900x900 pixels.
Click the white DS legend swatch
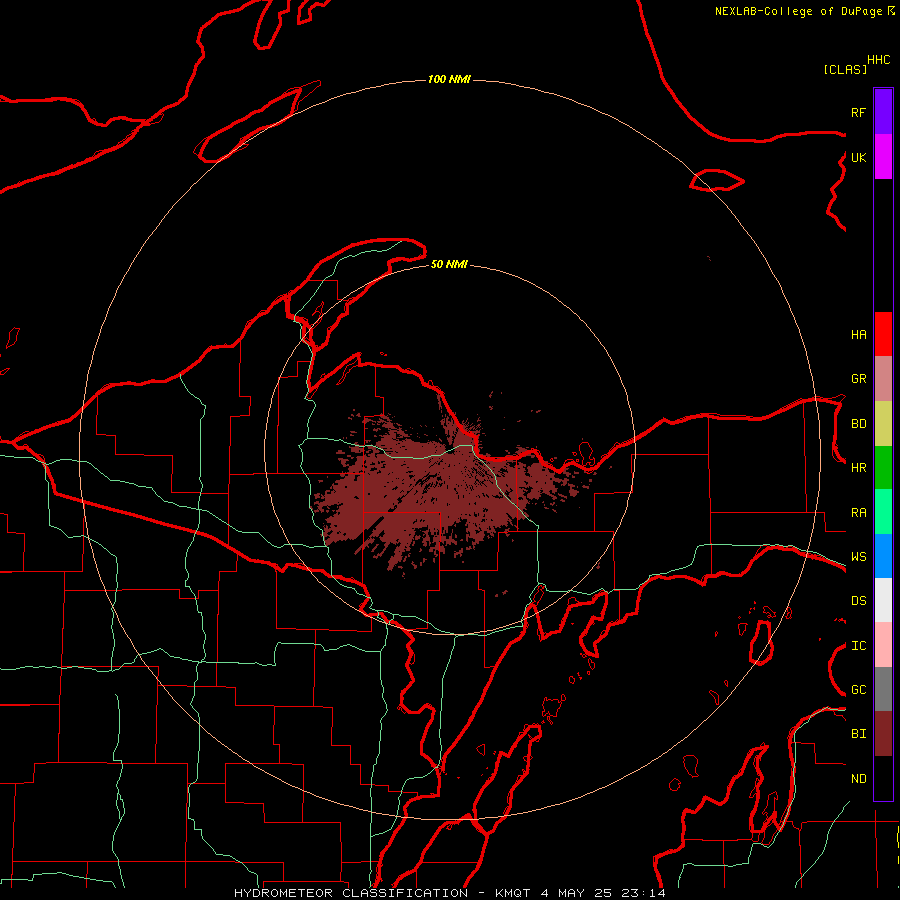tap(883, 600)
